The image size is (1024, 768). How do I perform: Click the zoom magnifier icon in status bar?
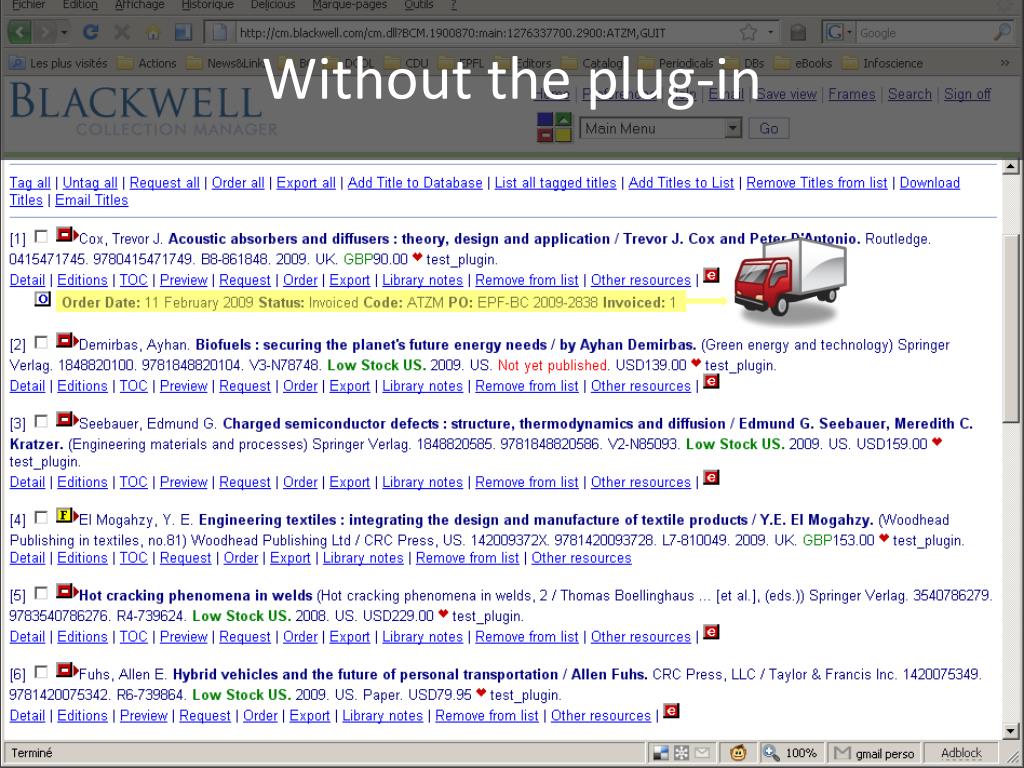point(771,753)
